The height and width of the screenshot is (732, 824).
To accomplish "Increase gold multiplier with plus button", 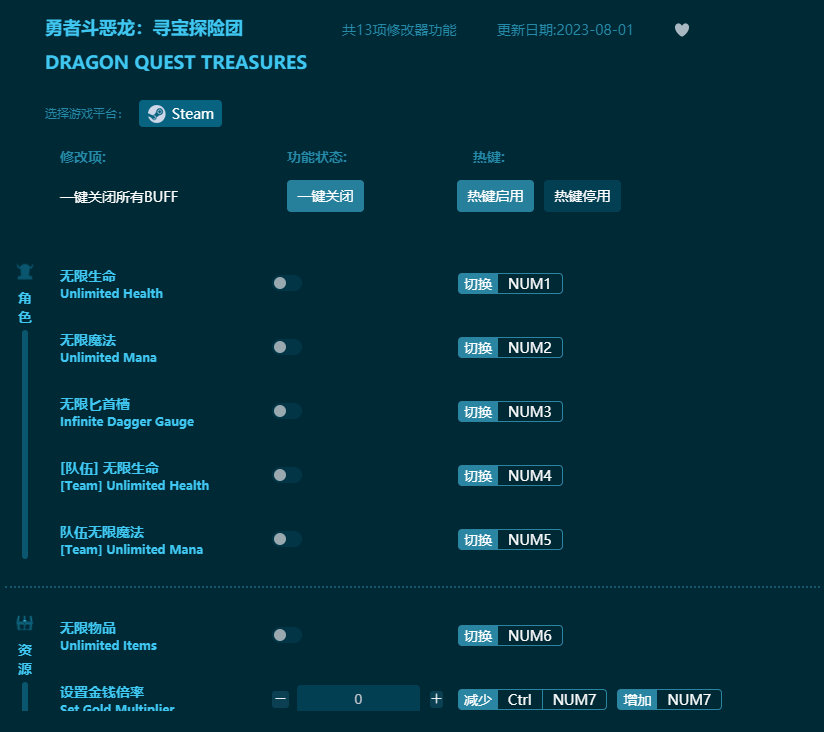I will (x=436, y=699).
